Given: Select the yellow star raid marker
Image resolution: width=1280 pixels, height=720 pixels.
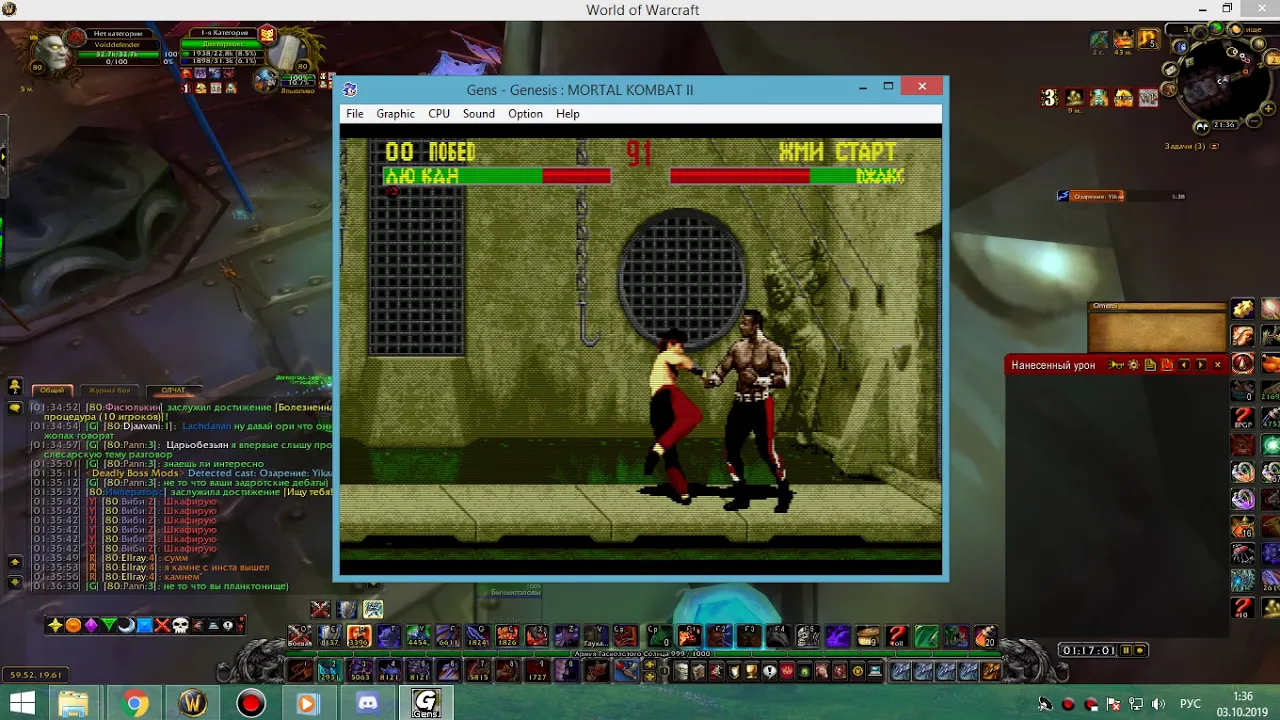Looking at the screenshot, I should click(x=55, y=625).
